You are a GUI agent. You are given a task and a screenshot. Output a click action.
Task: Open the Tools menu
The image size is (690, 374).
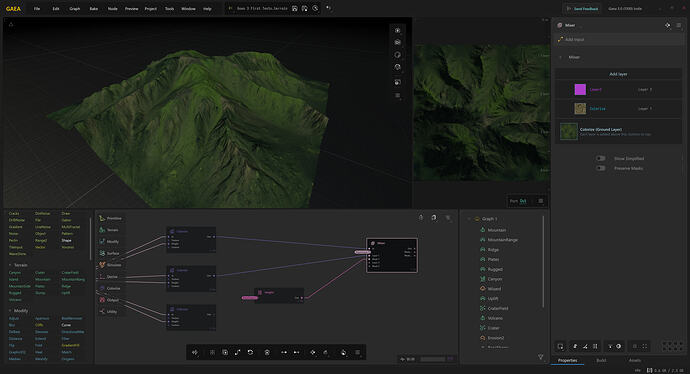coord(169,9)
